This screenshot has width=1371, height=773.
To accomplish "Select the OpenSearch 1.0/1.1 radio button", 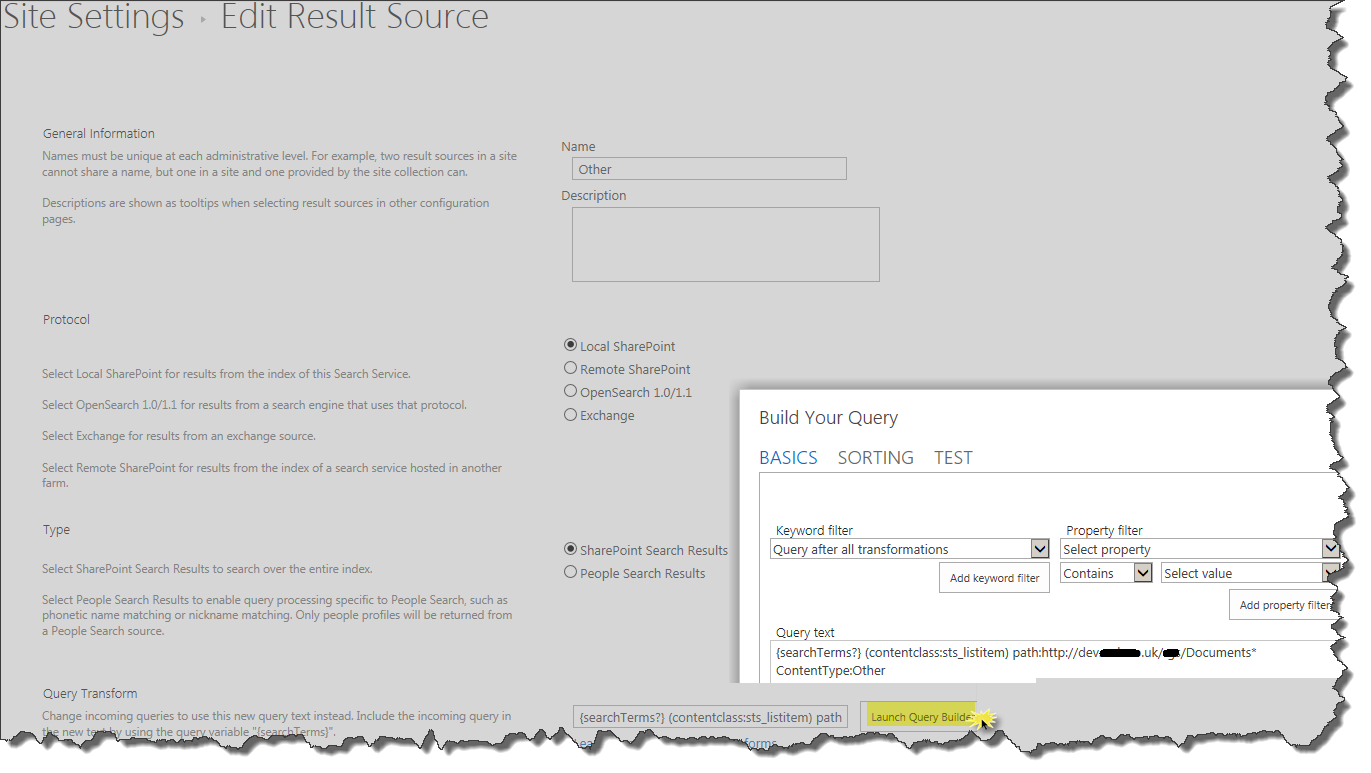I will click(571, 391).
